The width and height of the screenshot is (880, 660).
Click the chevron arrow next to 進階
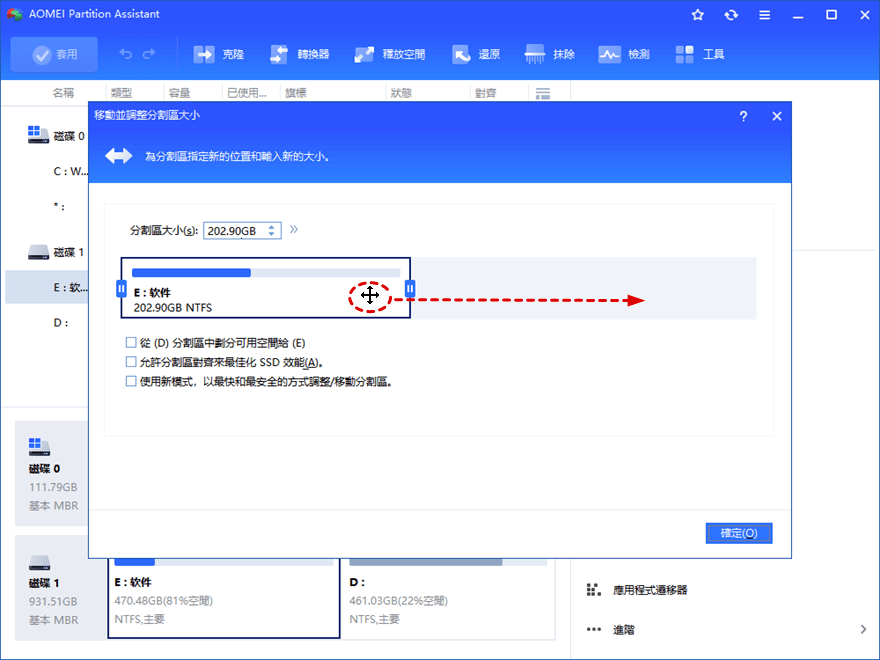[863, 629]
